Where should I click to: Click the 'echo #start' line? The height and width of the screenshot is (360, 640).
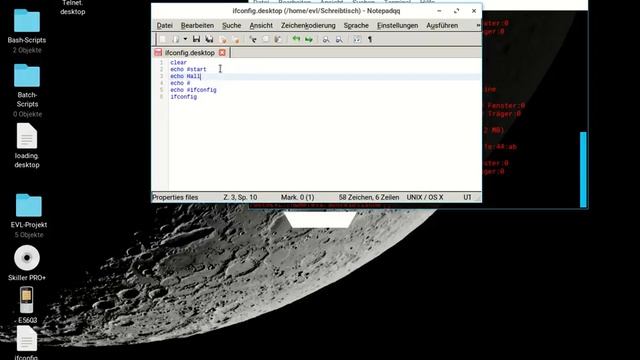point(188,69)
